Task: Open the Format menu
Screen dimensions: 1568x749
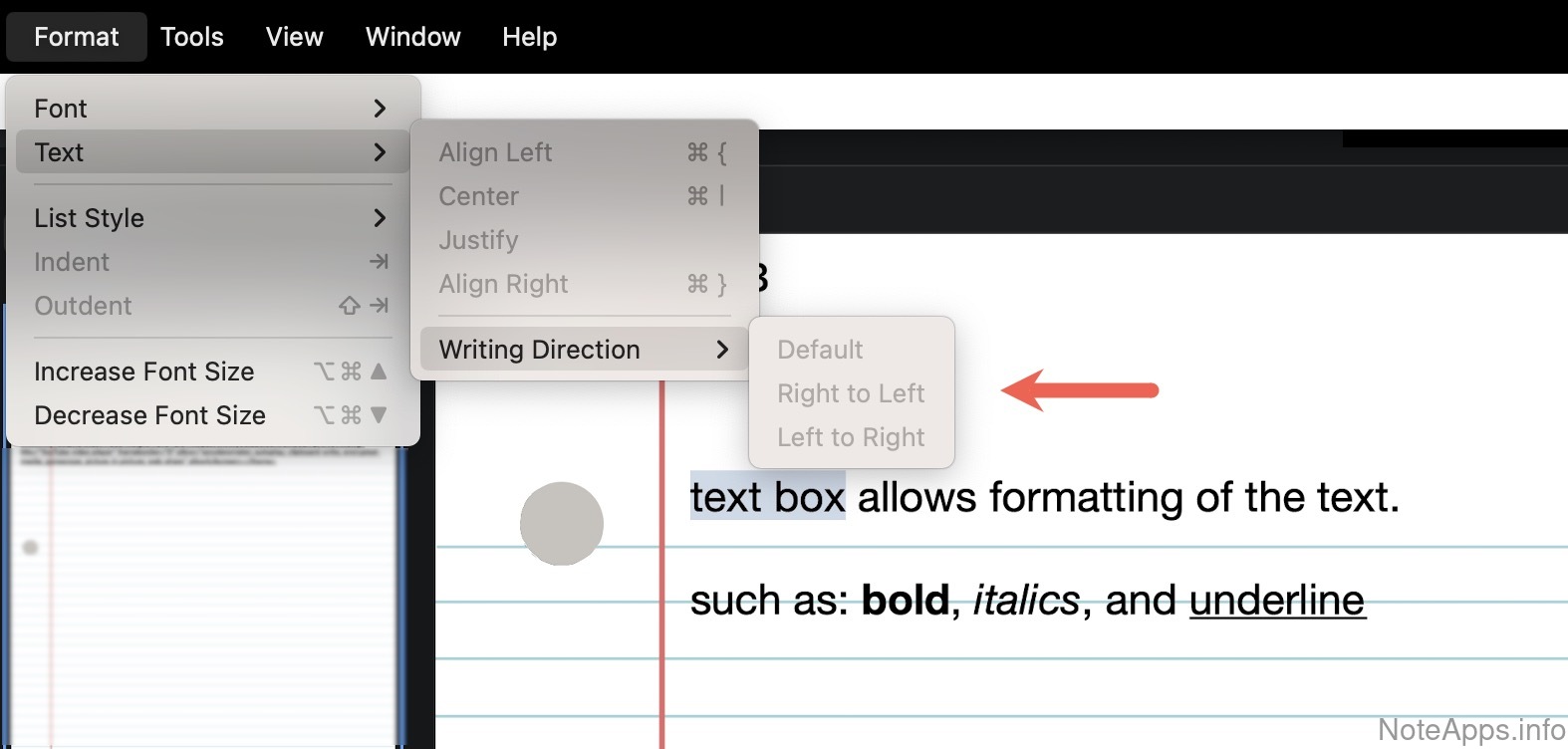Action: [77, 37]
